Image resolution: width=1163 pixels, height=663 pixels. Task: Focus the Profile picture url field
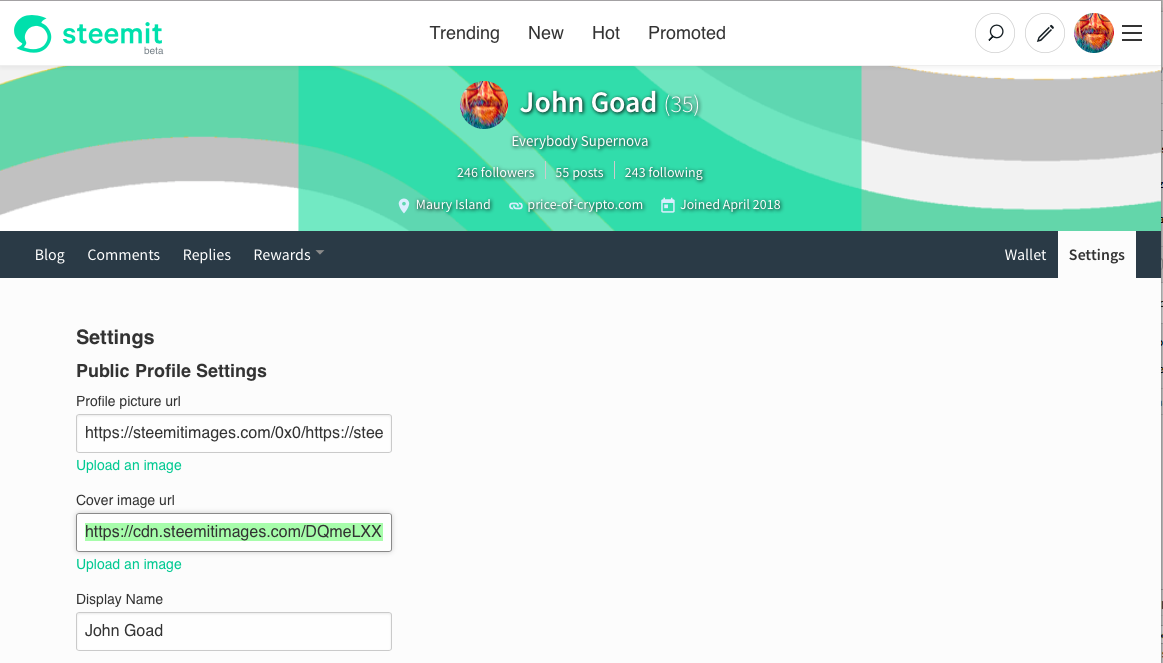click(234, 433)
